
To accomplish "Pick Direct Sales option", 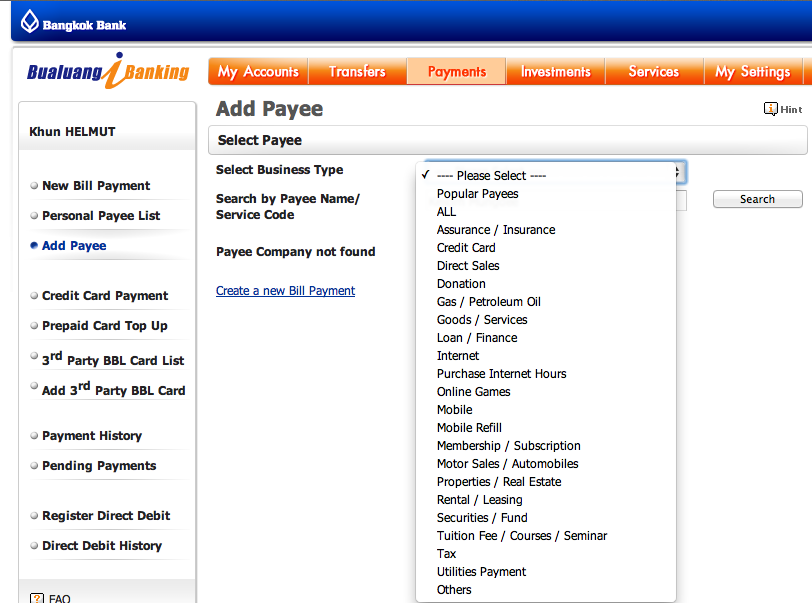I will tap(546, 266).
